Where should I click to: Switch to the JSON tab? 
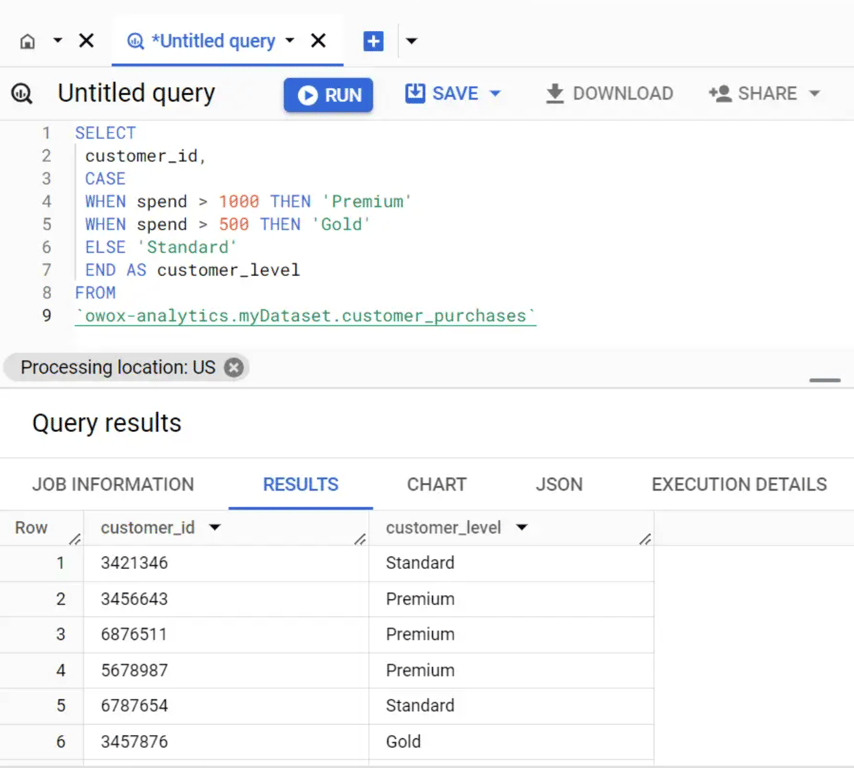coord(559,484)
